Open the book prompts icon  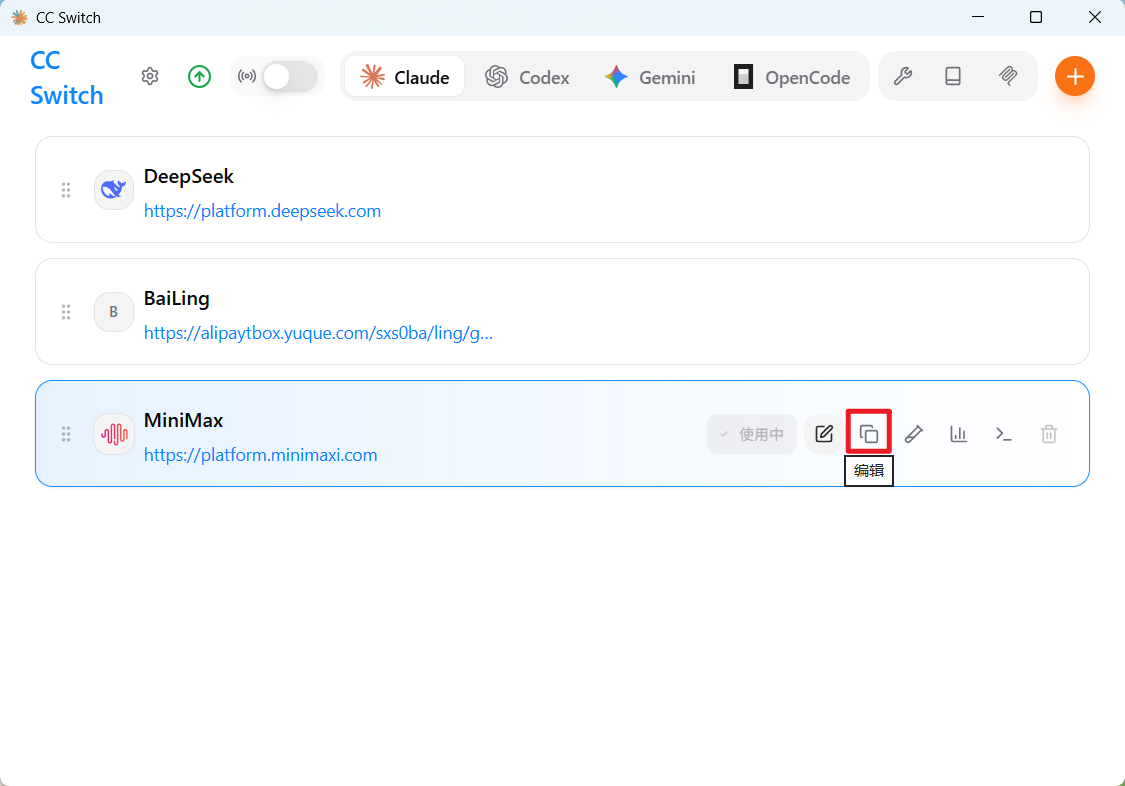pos(953,76)
